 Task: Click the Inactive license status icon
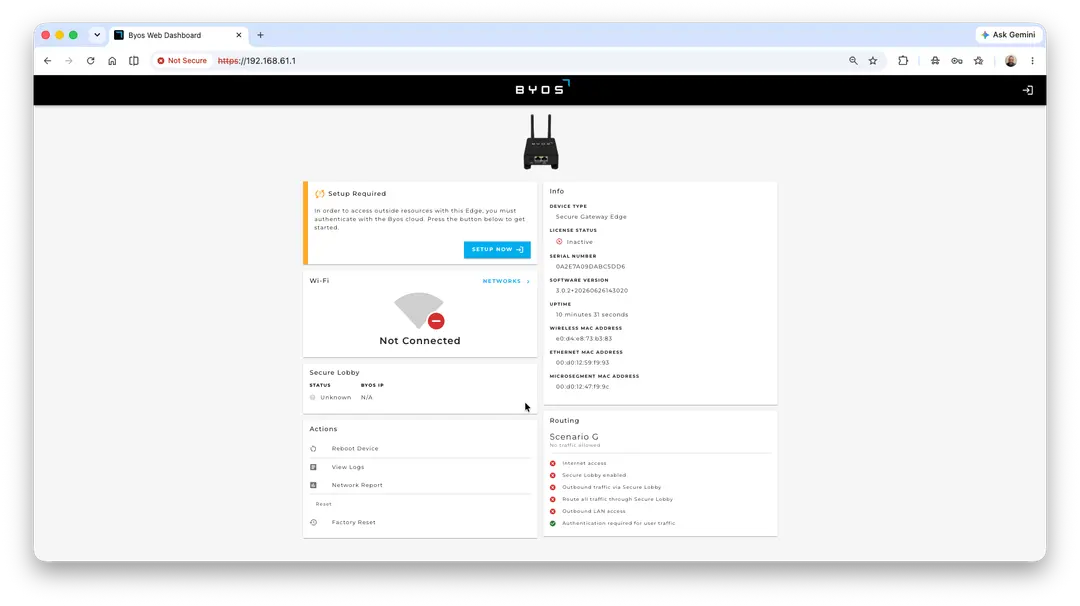point(559,242)
